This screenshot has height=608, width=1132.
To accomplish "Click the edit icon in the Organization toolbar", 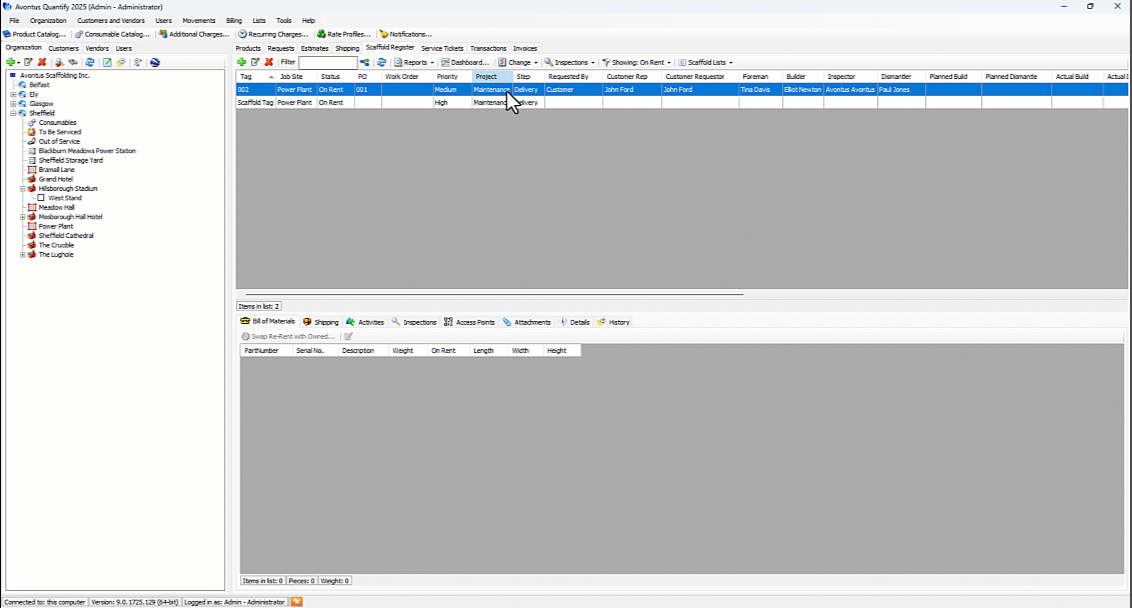I will click(28, 62).
